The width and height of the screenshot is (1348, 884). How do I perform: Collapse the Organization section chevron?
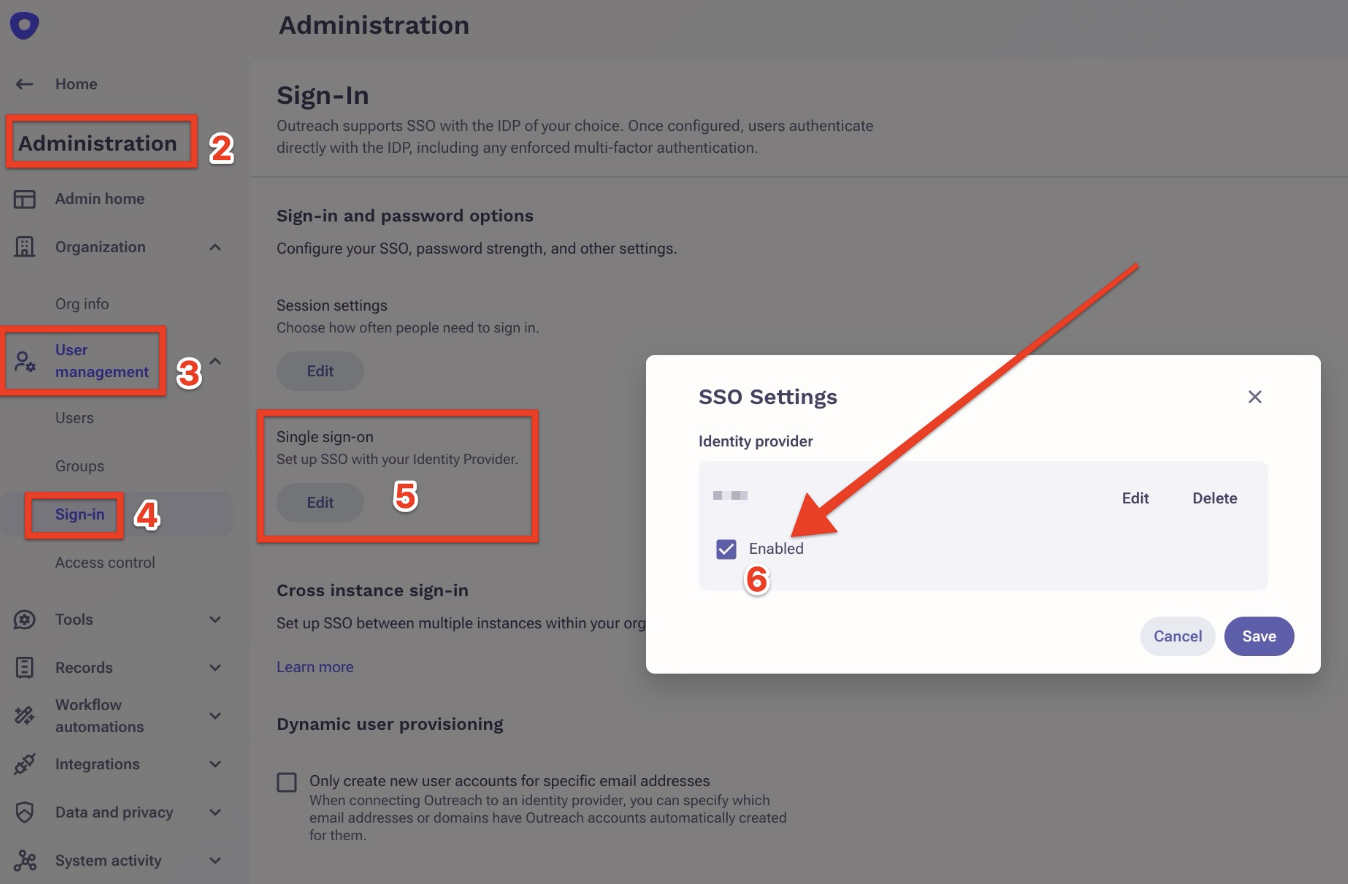pos(215,247)
